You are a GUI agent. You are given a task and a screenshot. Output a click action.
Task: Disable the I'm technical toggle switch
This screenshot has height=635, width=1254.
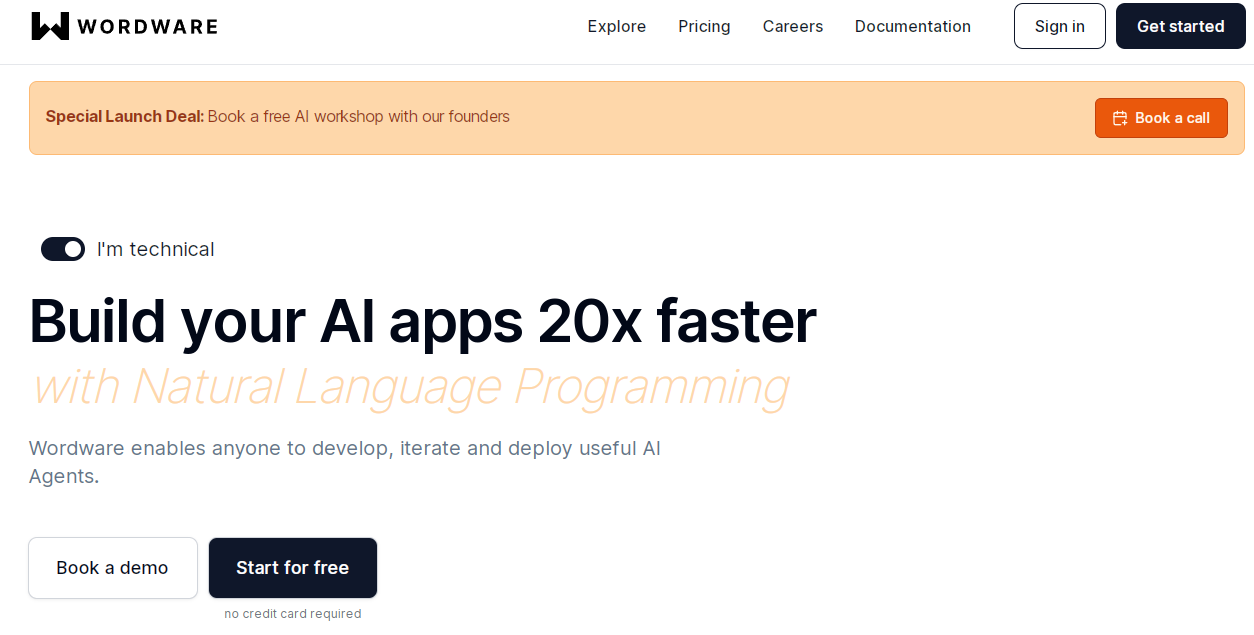click(x=63, y=249)
